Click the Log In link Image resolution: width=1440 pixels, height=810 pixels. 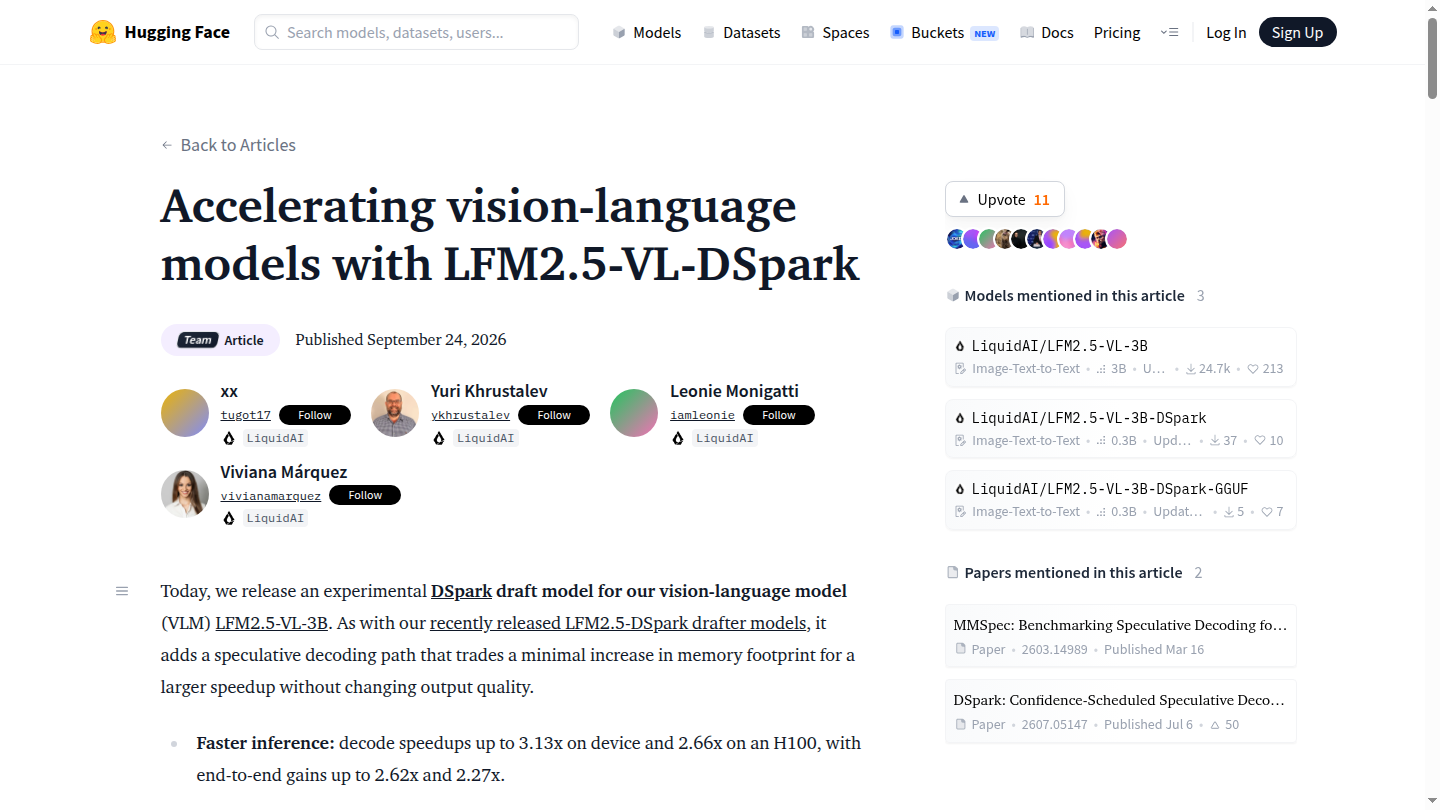point(1226,32)
